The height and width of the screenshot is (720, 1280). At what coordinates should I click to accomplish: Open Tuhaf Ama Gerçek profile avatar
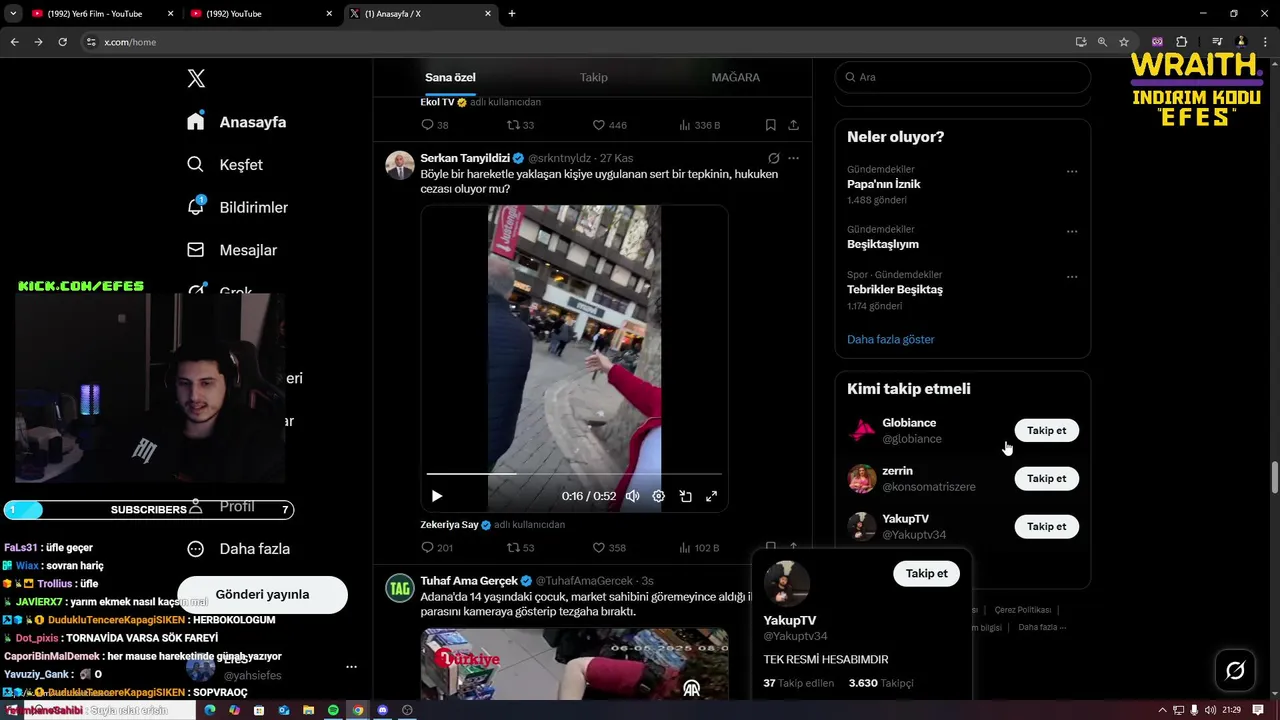coord(400,588)
